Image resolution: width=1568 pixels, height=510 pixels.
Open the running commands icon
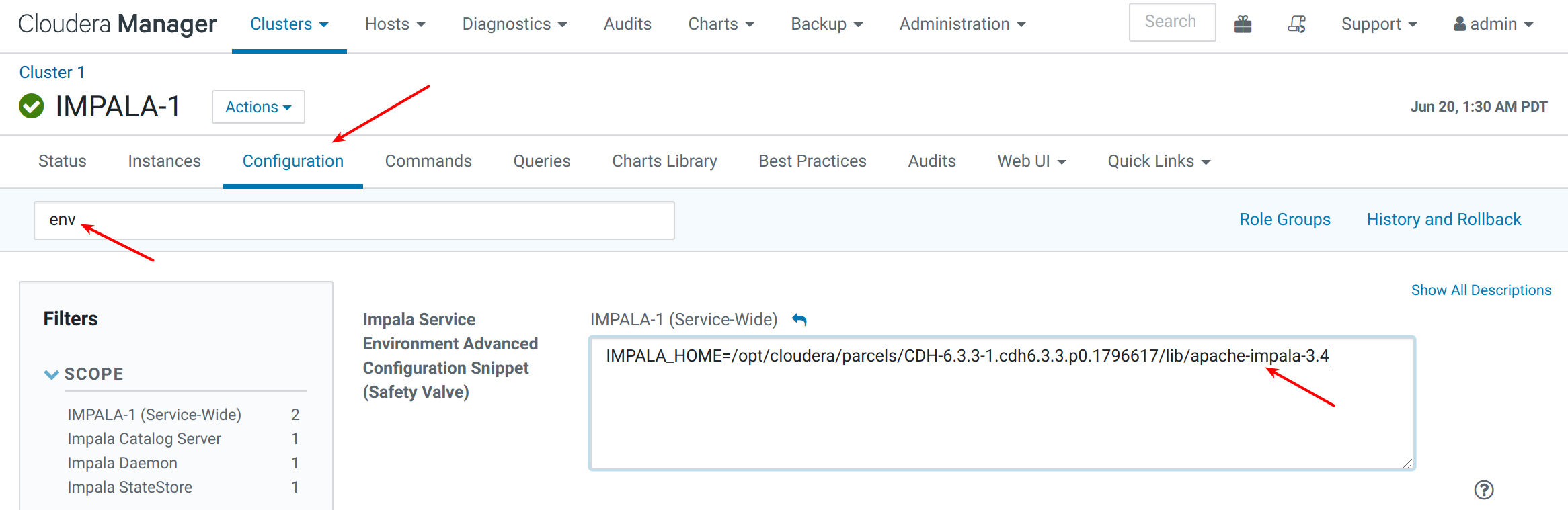coord(1296,24)
